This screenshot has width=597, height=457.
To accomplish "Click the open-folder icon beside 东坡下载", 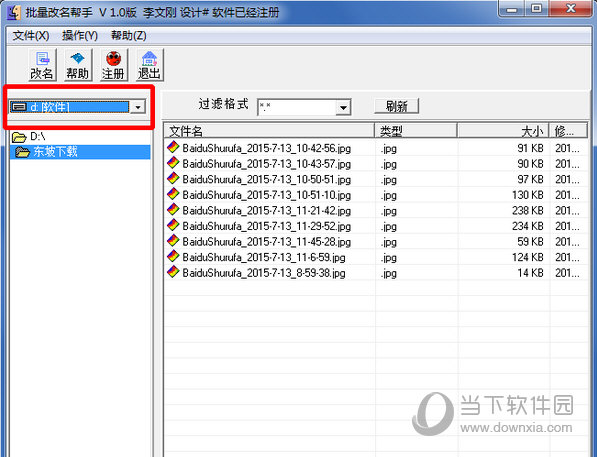I will click(22, 152).
